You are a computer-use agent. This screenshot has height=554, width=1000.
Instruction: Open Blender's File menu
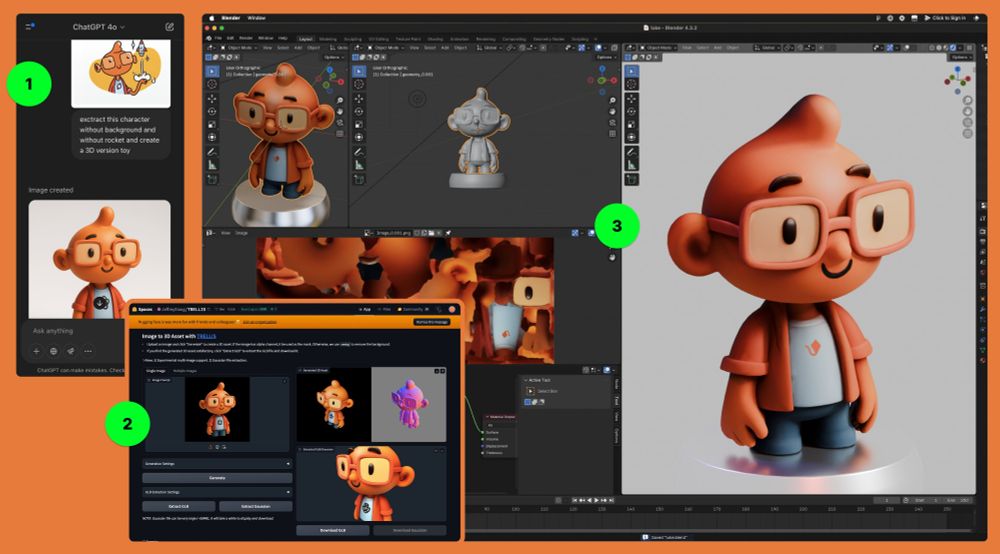coord(217,38)
